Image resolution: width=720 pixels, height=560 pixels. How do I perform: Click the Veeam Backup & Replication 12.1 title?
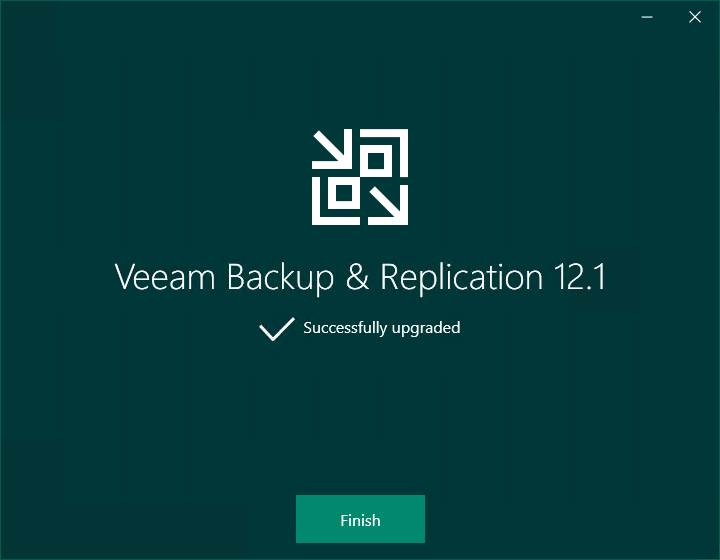[x=360, y=277]
